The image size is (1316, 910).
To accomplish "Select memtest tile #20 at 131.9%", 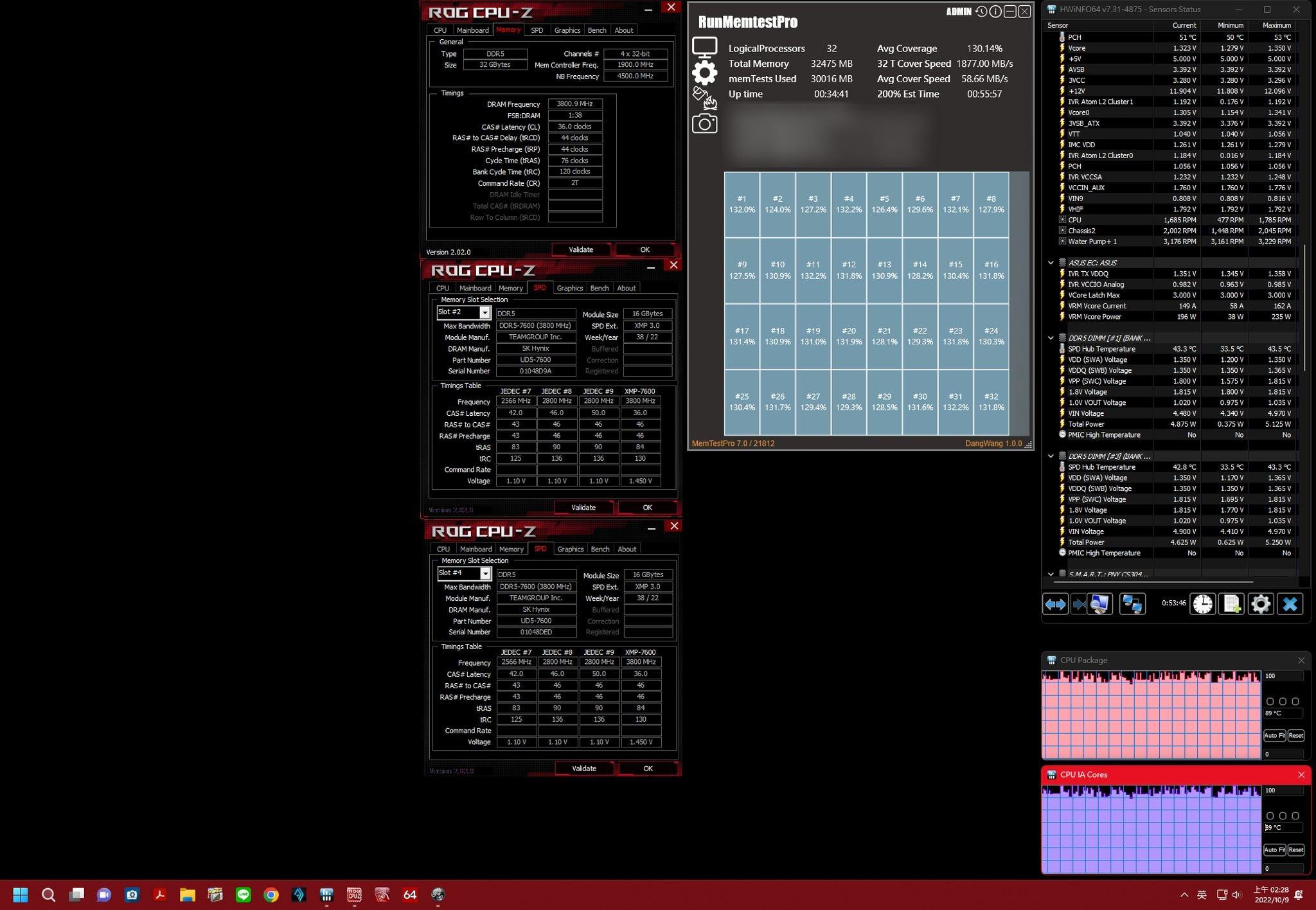I will coord(849,336).
